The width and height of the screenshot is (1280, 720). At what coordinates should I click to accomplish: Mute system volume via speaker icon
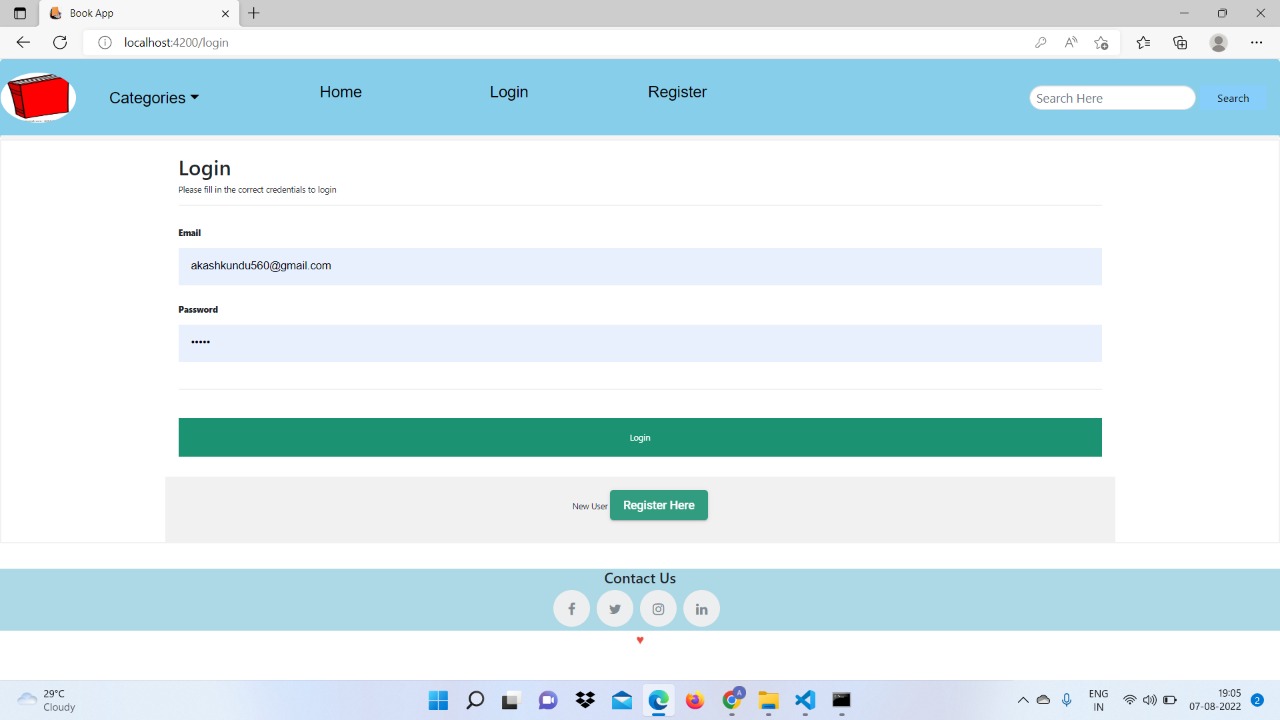pyautogui.click(x=1150, y=700)
